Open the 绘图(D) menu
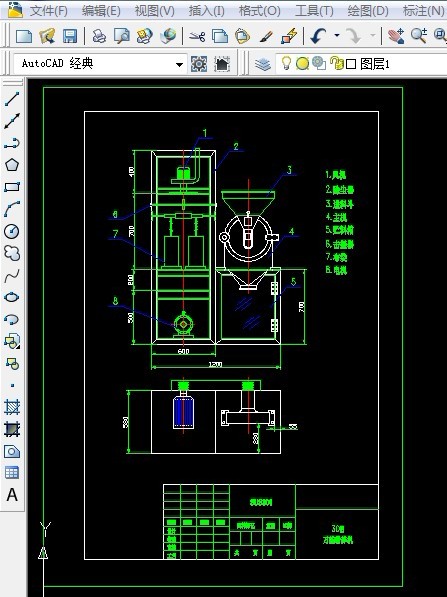Screen dimensions: 447x597 click(x=368, y=10)
